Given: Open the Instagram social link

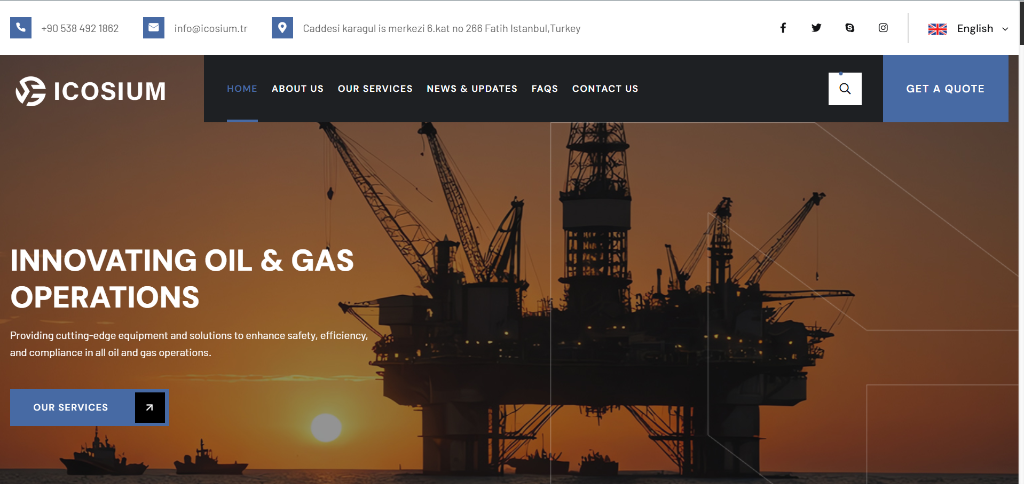Looking at the screenshot, I should coord(883,28).
